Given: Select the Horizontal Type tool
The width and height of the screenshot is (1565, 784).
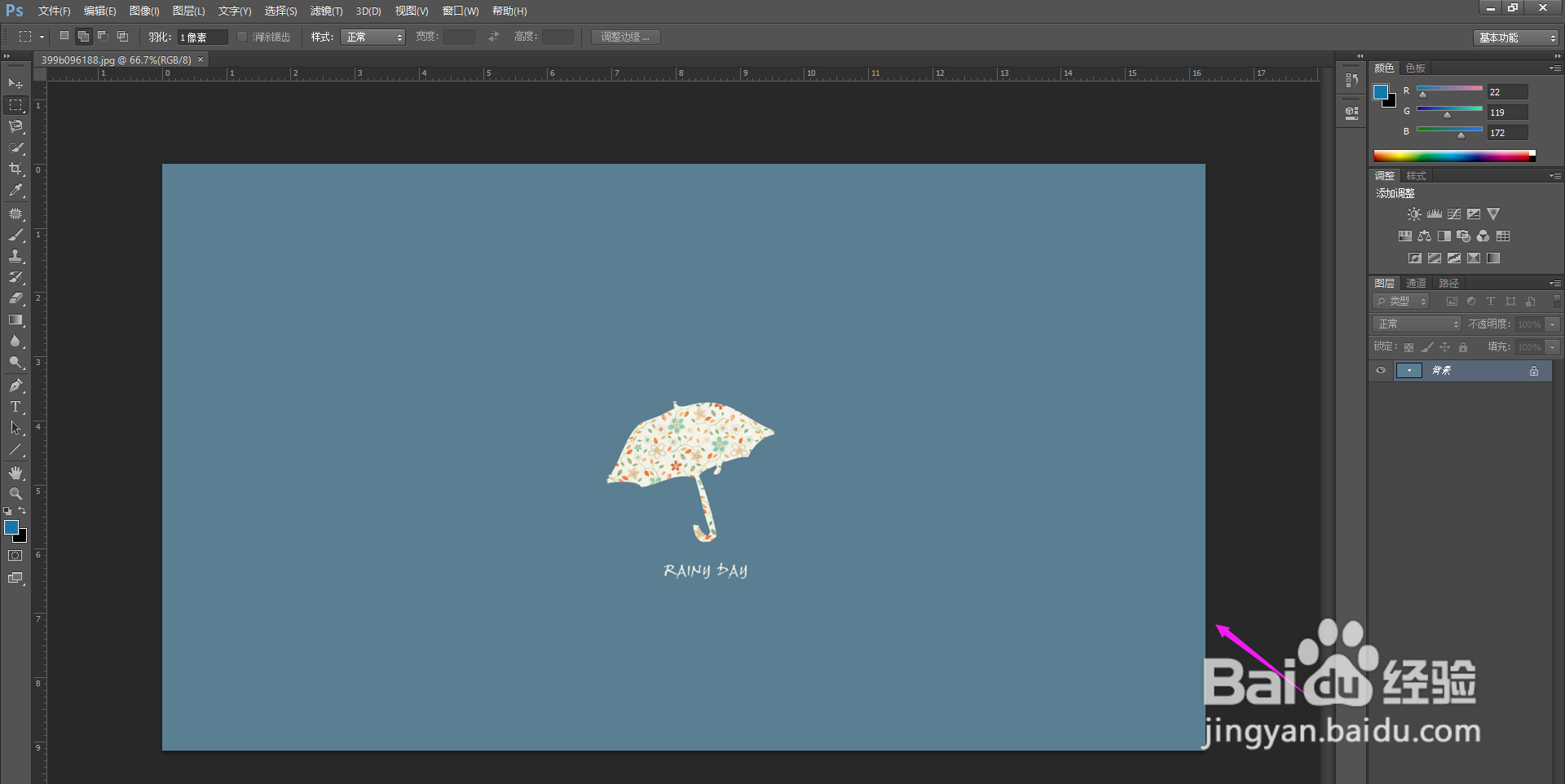Looking at the screenshot, I should [x=15, y=407].
